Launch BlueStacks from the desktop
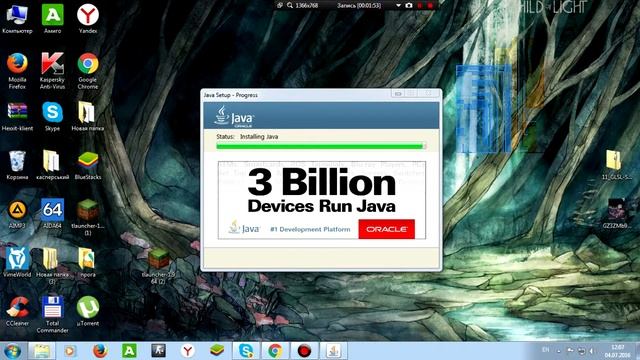 [x=88, y=165]
